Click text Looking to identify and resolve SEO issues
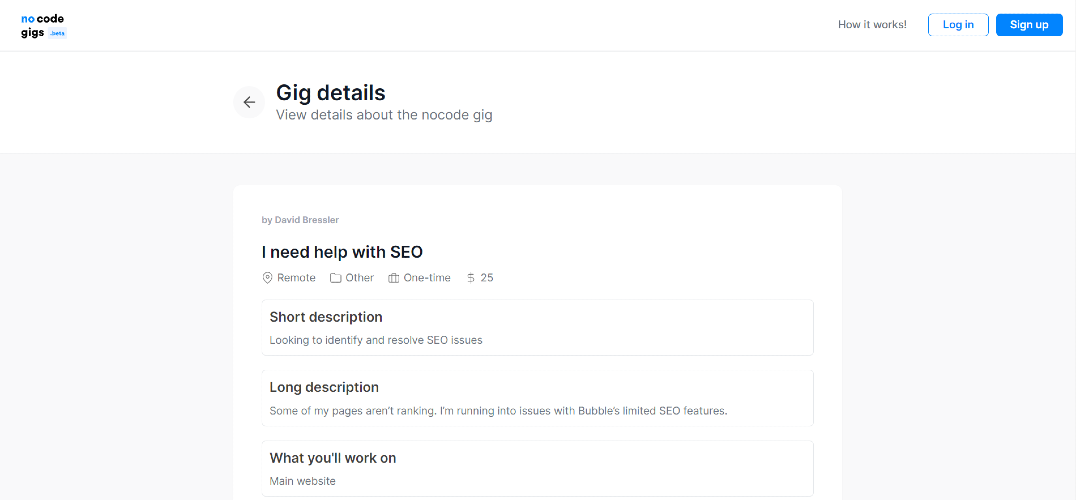Viewport: 1076px width, 500px height. tap(376, 340)
